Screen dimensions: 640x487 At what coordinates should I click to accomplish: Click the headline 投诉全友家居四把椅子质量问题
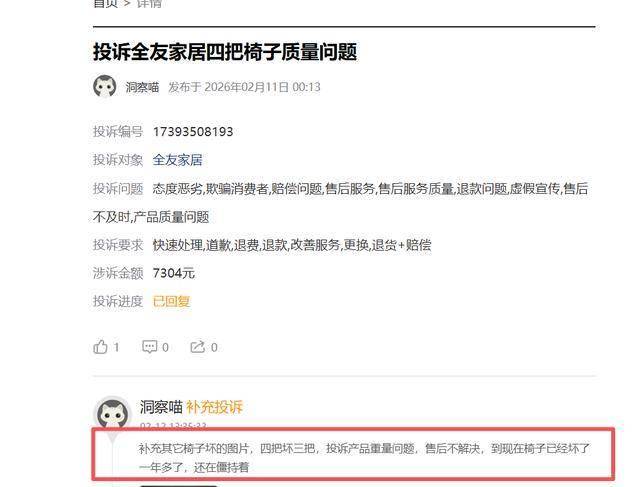pos(225,52)
